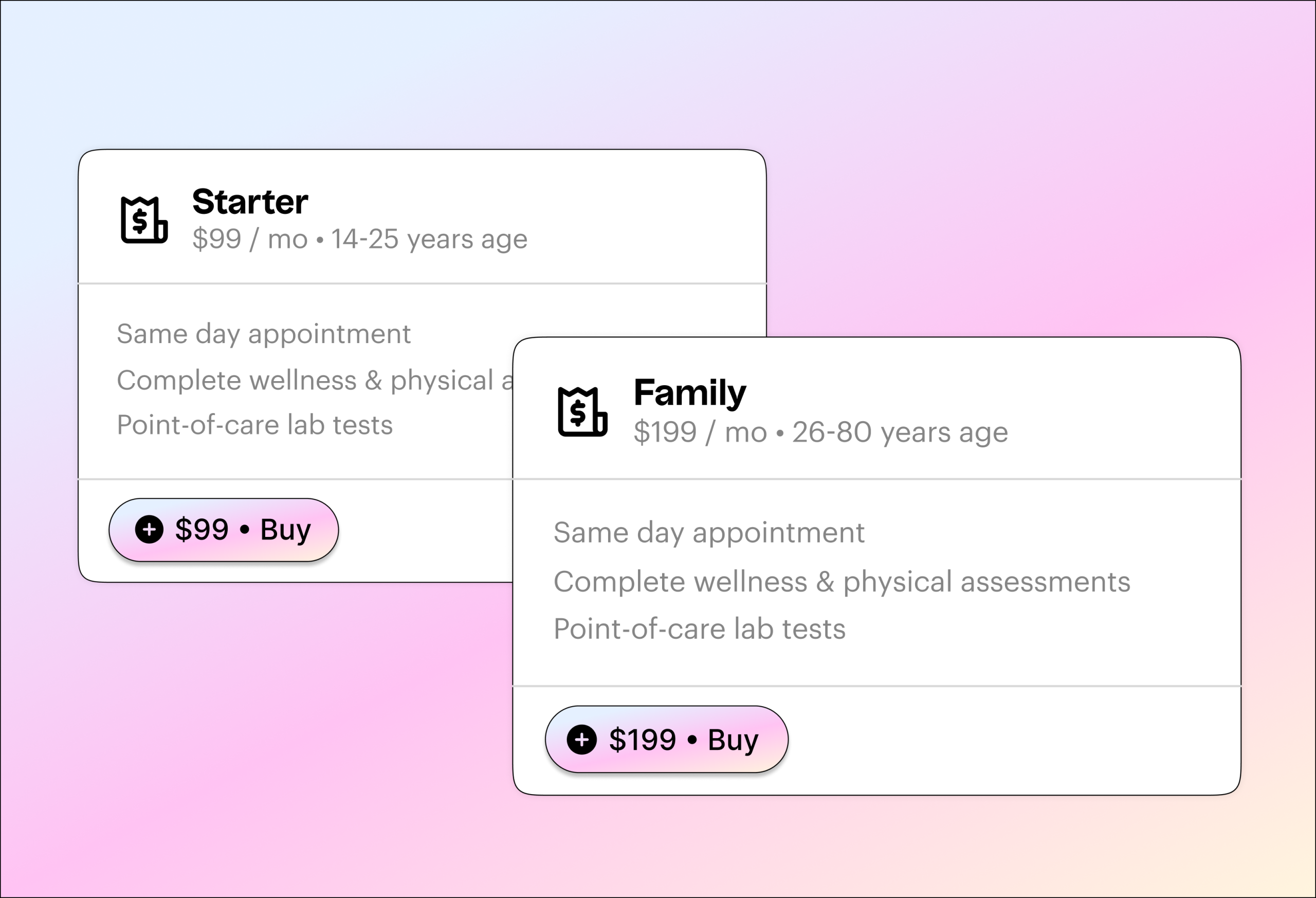Image resolution: width=1316 pixels, height=898 pixels.
Task: Click the plus icon in $199 Buy button
Action: pos(581,740)
